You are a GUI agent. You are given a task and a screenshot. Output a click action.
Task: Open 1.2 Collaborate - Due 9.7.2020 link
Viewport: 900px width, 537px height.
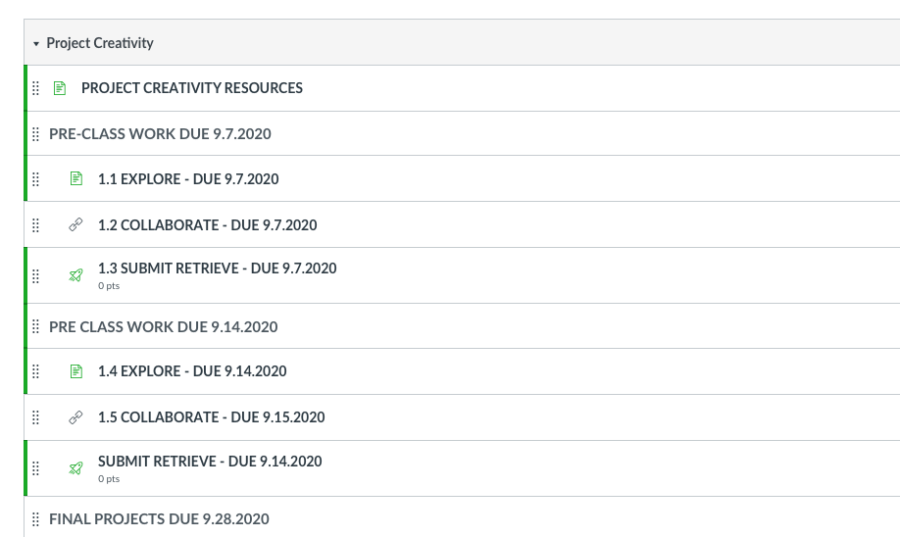coord(207,225)
